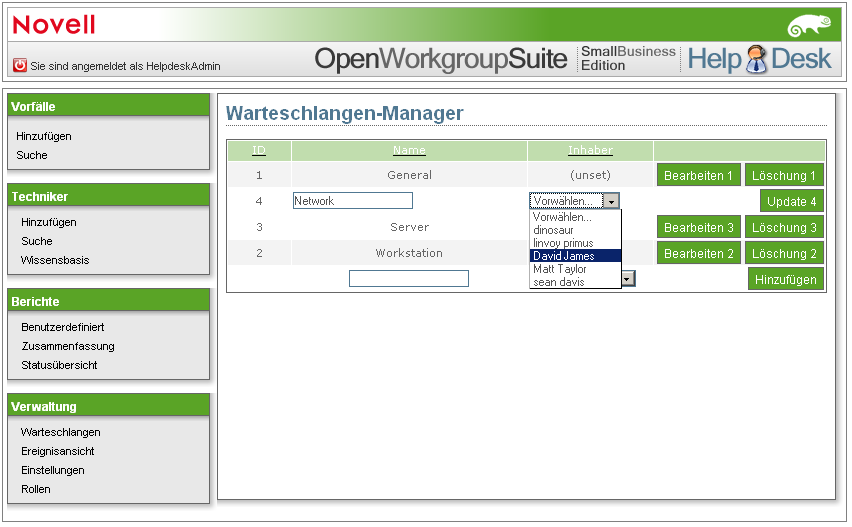Open the 'Wissensbasis' link
This screenshot has height=527, width=852.
coord(55,260)
